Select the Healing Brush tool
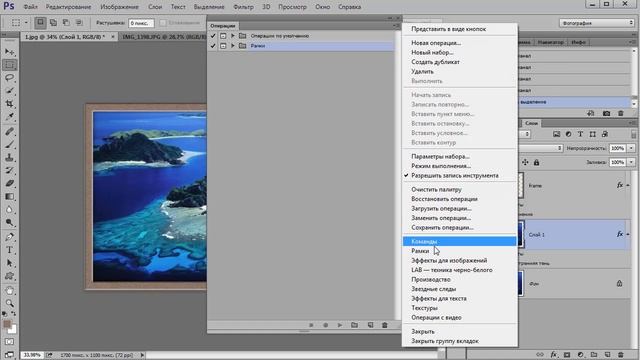Image resolution: width=640 pixels, height=360 pixels. click(x=9, y=131)
